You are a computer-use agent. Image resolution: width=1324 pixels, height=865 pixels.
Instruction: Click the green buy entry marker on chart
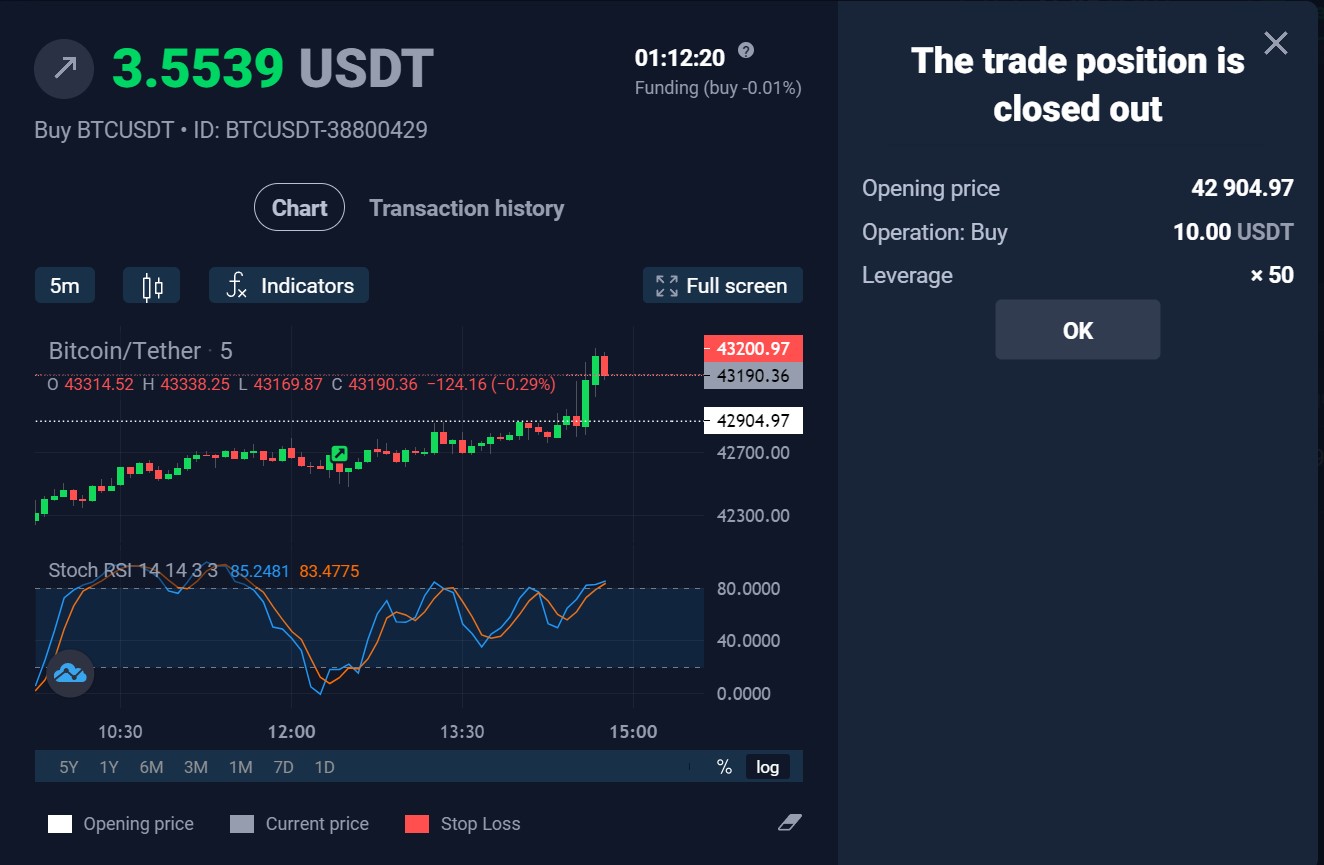(x=339, y=454)
